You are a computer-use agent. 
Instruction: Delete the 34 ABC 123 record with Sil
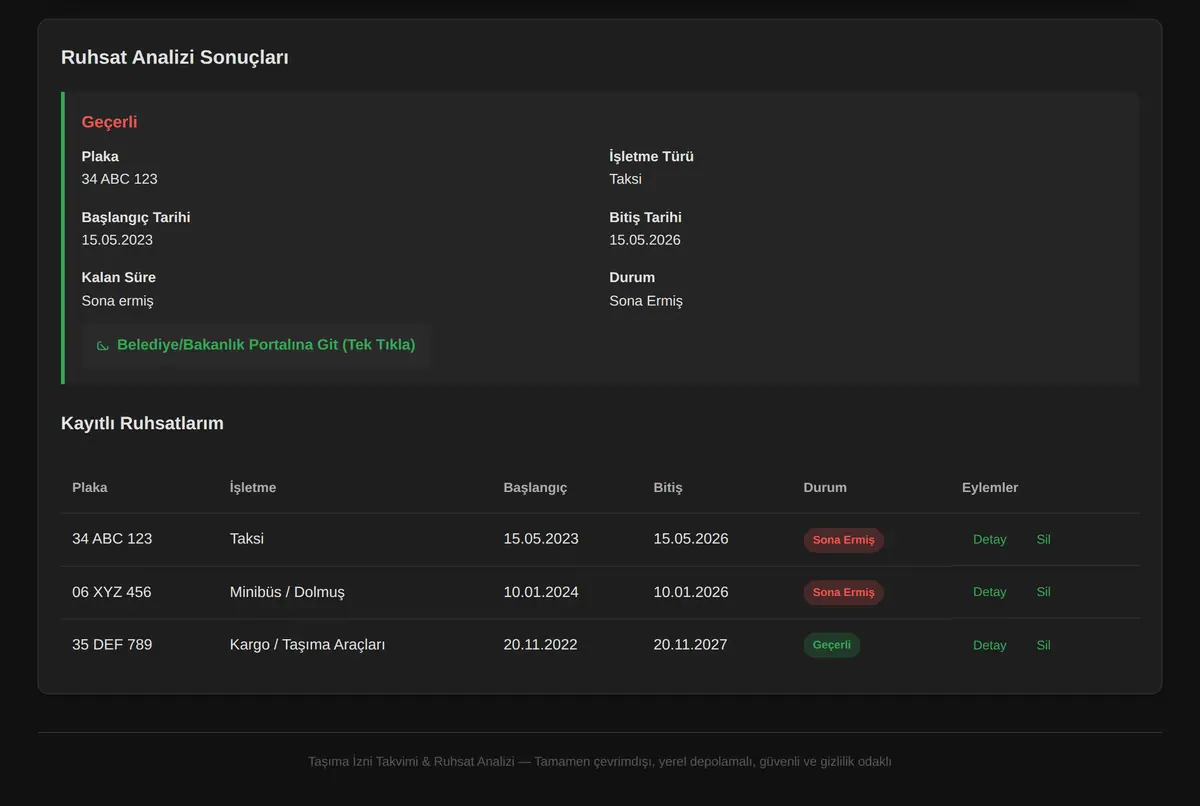pyautogui.click(x=1043, y=539)
